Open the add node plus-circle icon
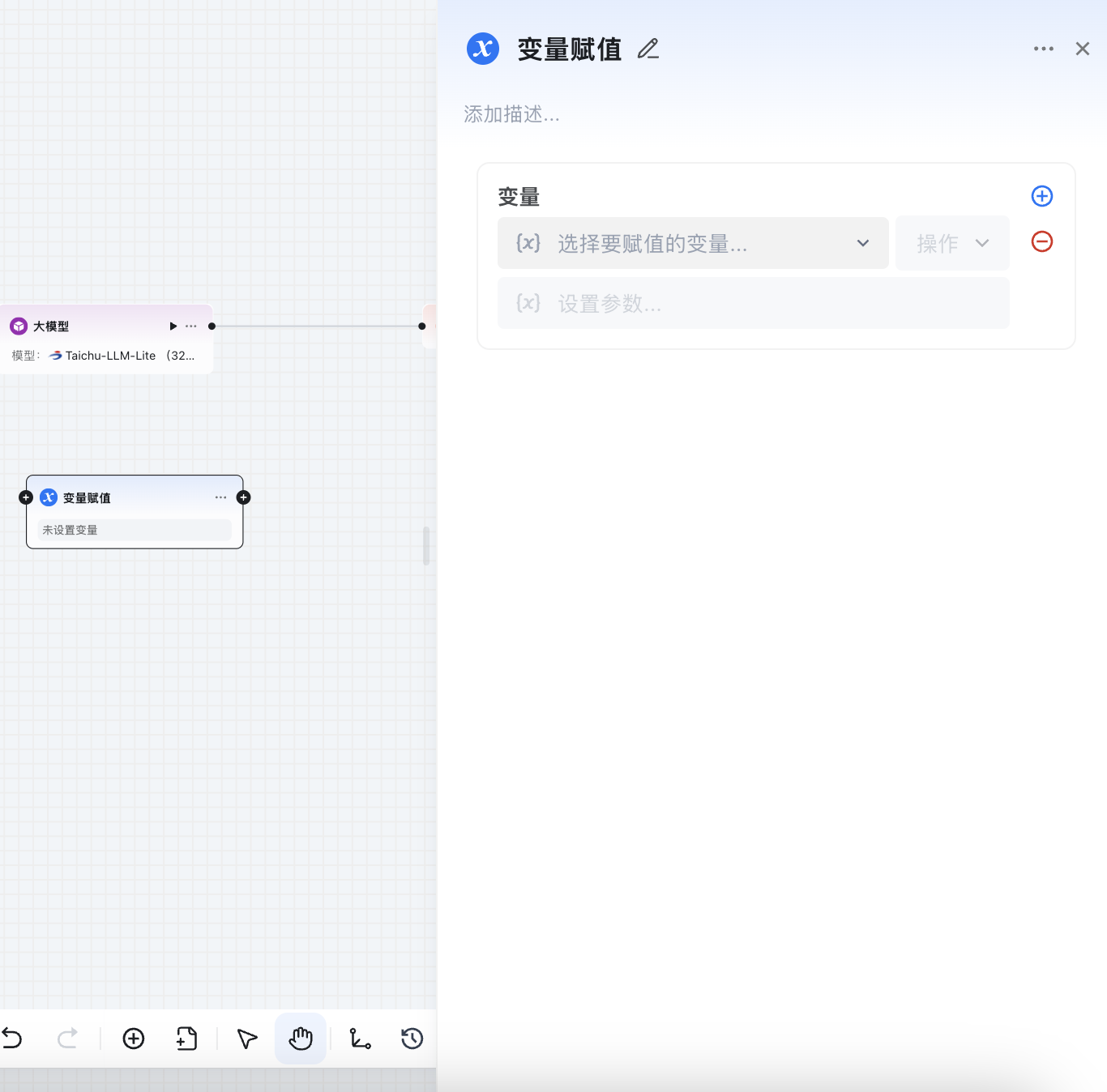 point(134,1039)
